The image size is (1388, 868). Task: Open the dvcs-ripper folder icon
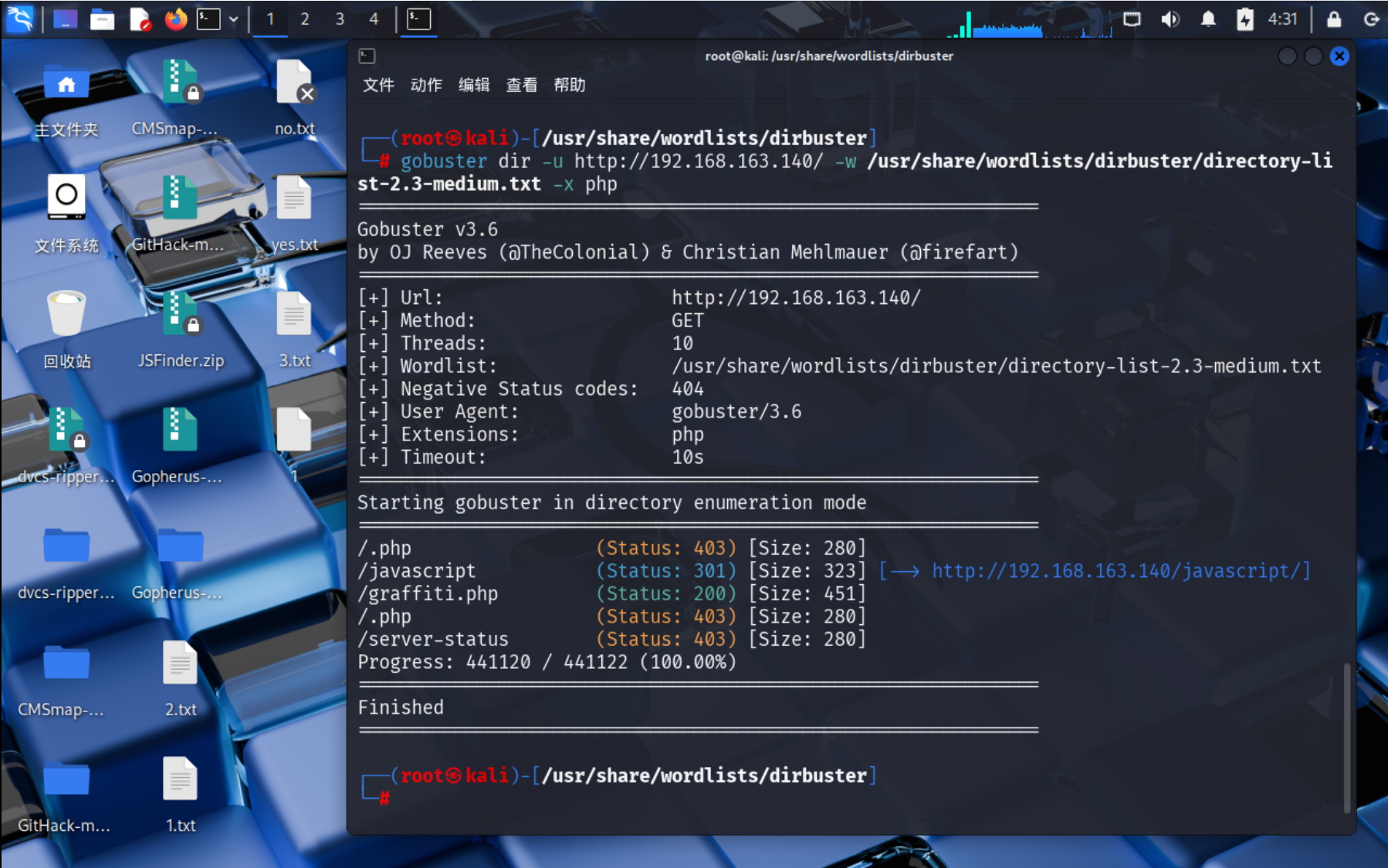[66, 562]
